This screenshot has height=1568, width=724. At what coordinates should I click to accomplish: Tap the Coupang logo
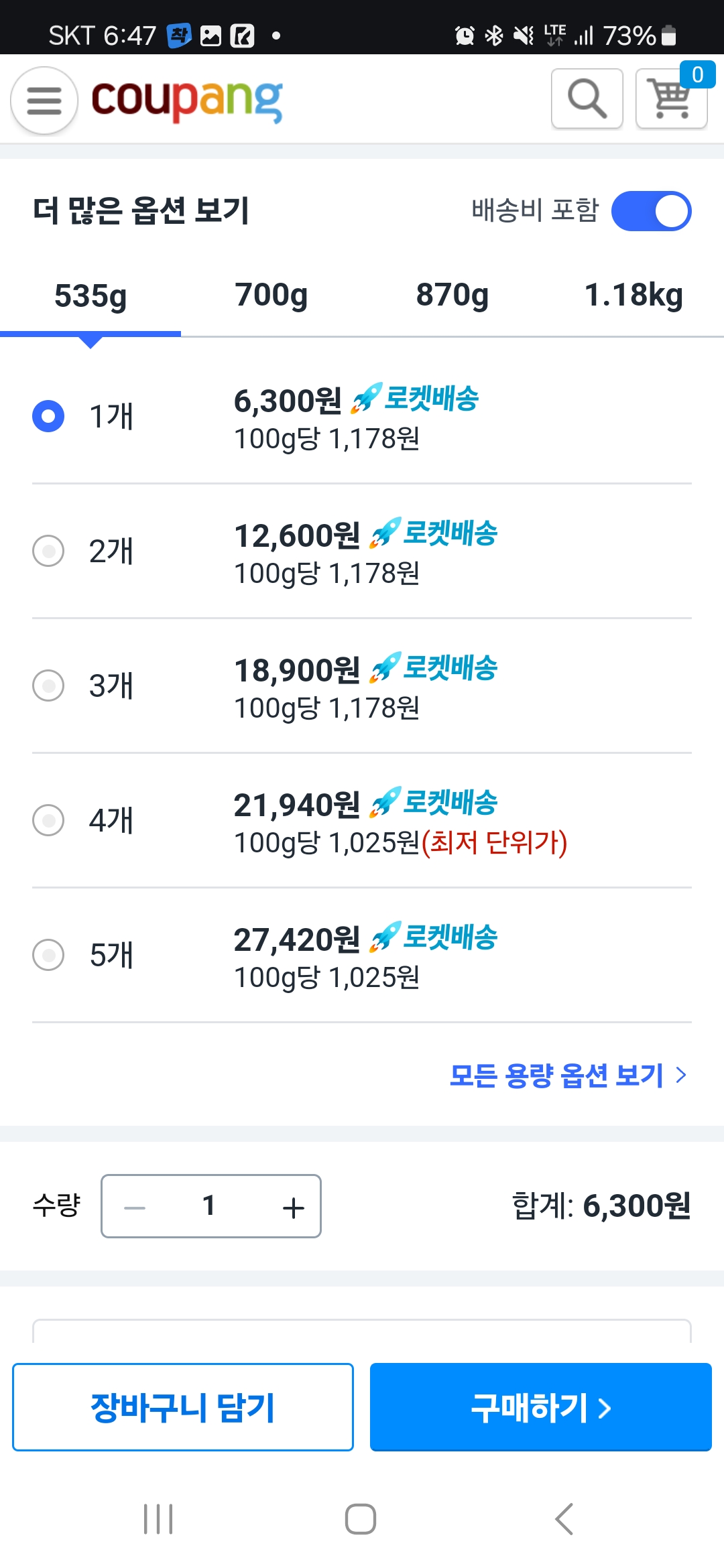pos(186,101)
